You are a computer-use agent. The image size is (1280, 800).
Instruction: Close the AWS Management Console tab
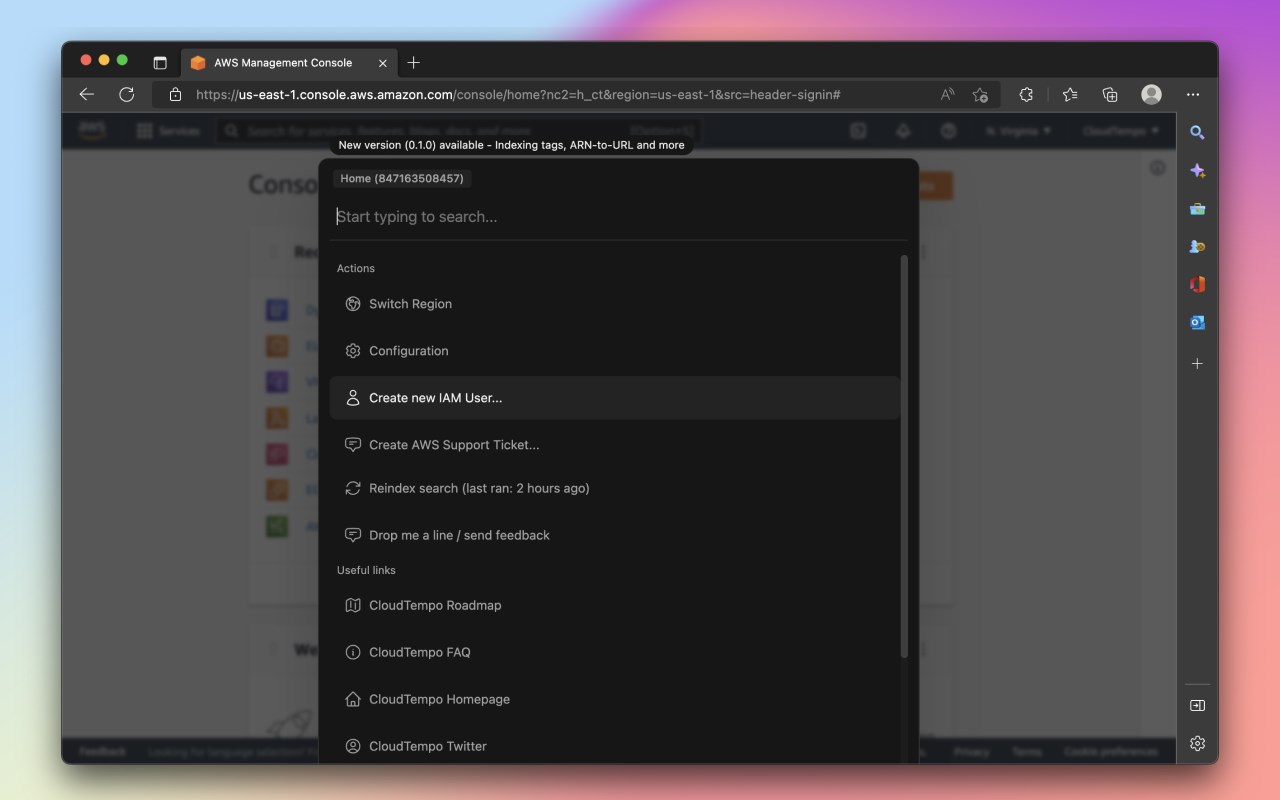(382, 63)
